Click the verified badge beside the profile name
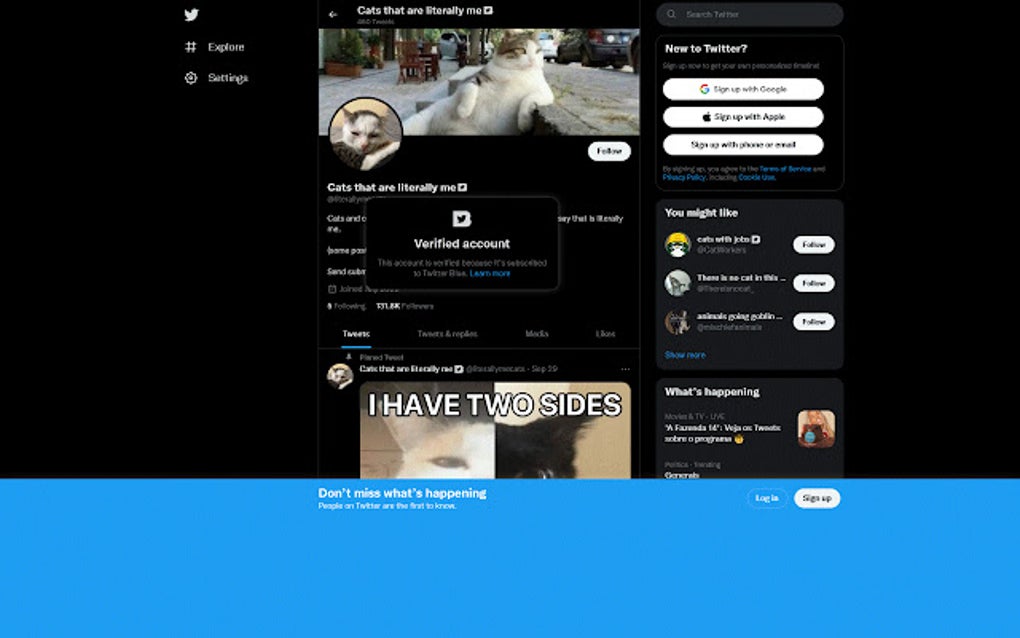Screen dimensions: 1020x638 pyautogui.click(x=463, y=187)
